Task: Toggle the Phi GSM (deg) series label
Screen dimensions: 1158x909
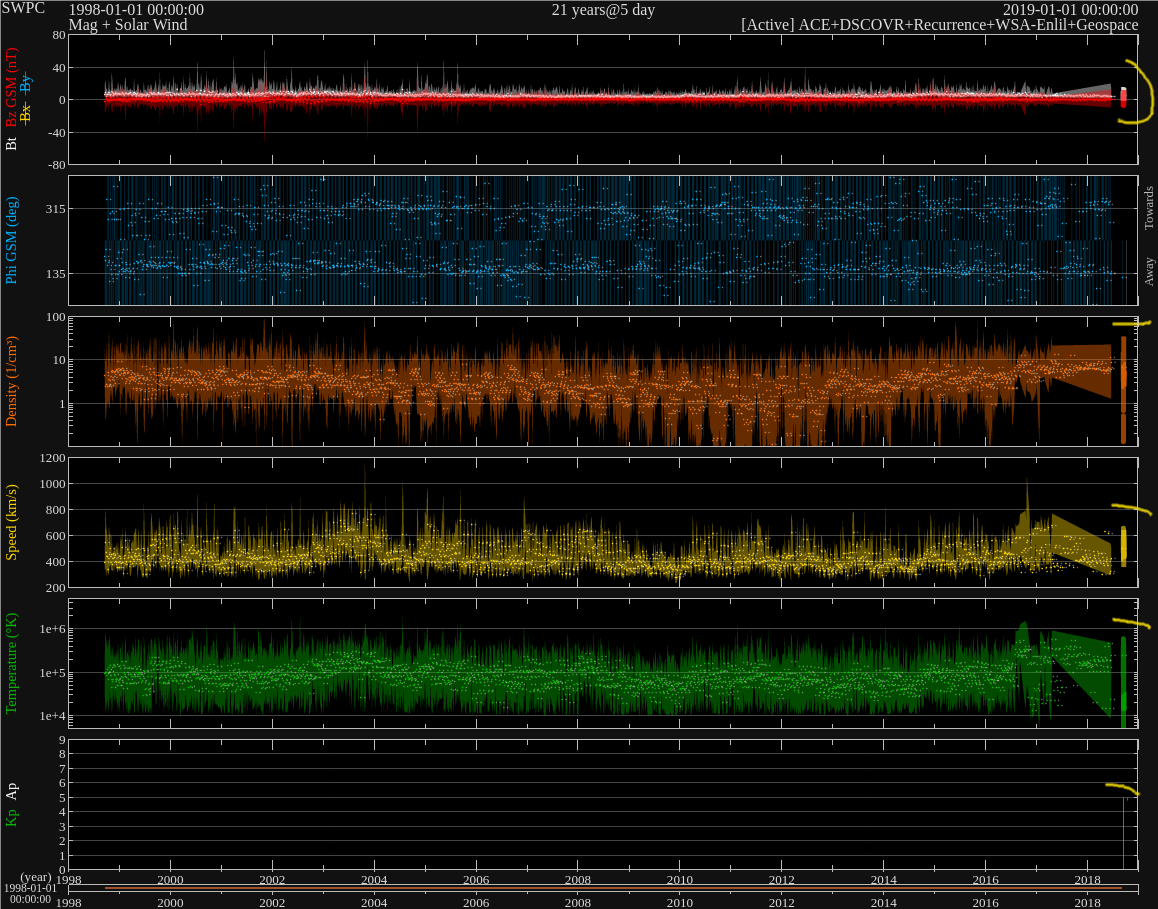Action: point(11,240)
